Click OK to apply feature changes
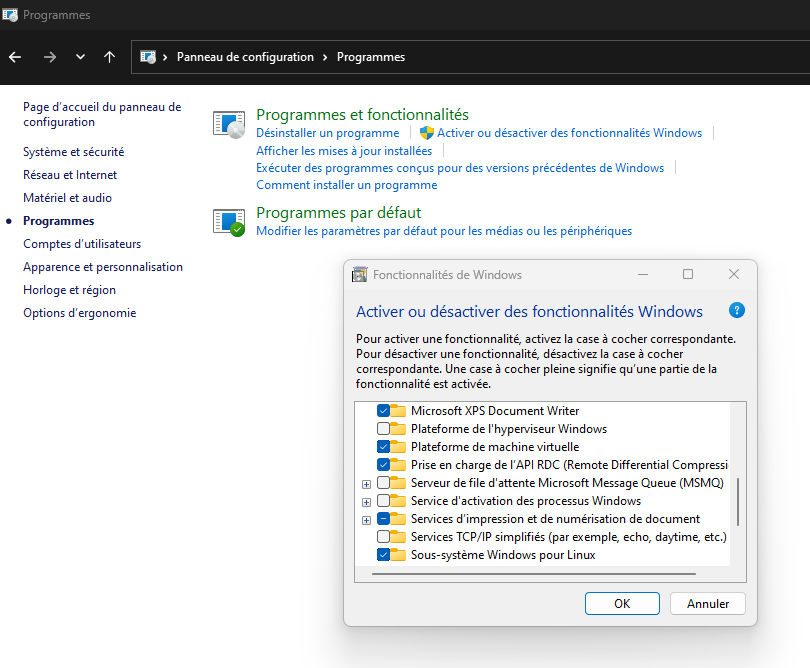Screen dimensions: 810x668 tap(622, 603)
